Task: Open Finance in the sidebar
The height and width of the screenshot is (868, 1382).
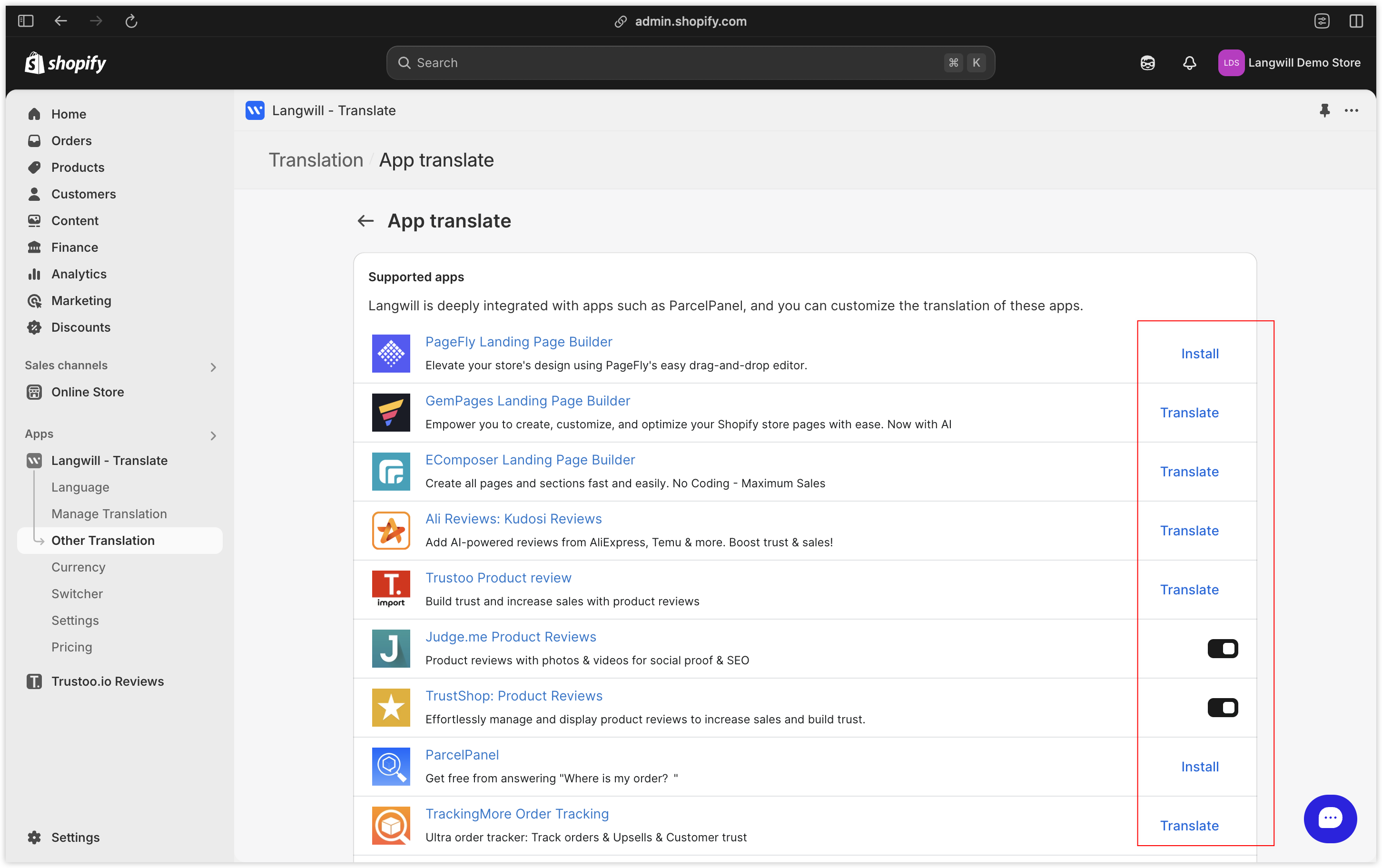Action: [120, 247]
